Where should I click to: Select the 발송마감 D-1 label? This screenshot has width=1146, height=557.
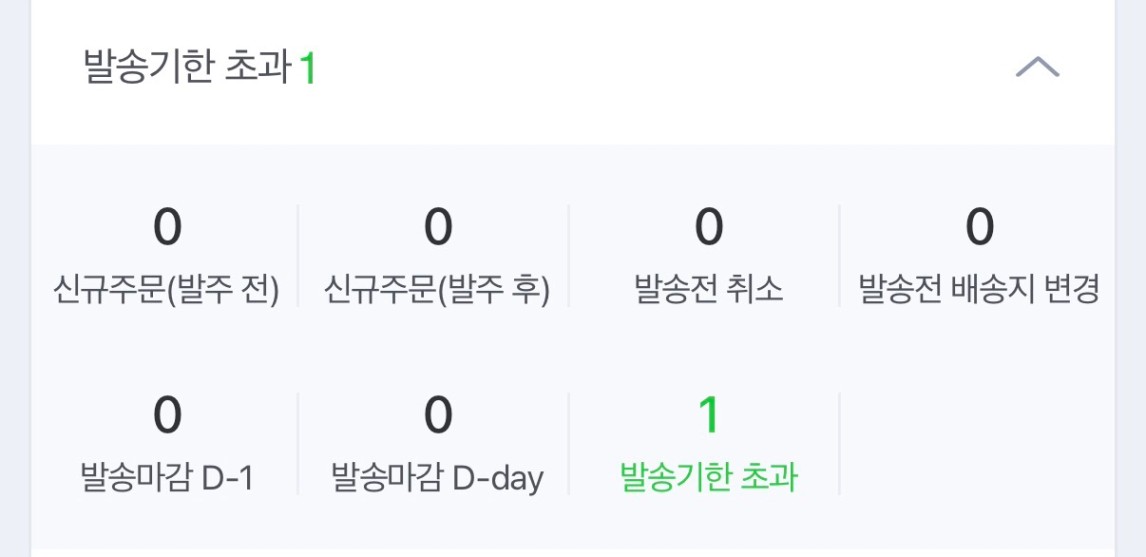[166, 478]
